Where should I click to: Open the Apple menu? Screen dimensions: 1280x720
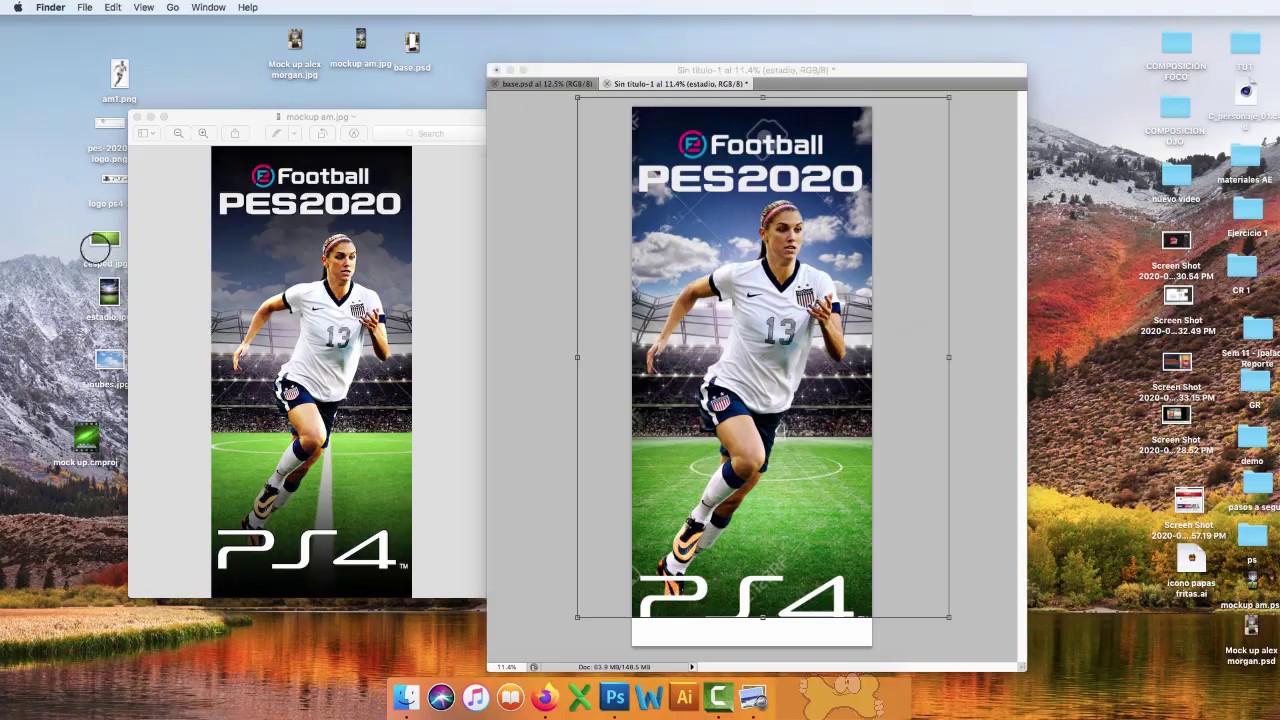(17, 7)
